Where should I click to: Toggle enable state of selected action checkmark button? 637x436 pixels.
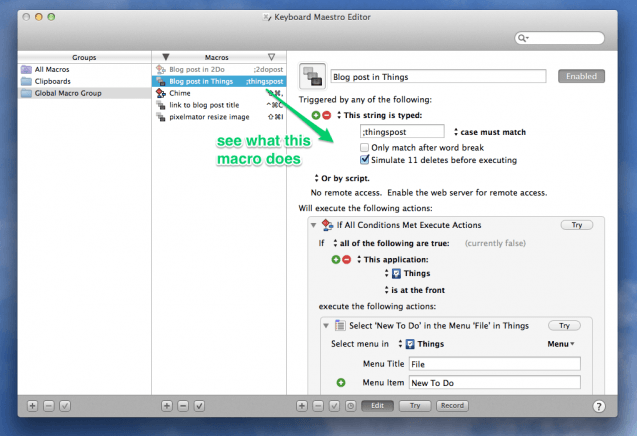[x=334, y=406]
